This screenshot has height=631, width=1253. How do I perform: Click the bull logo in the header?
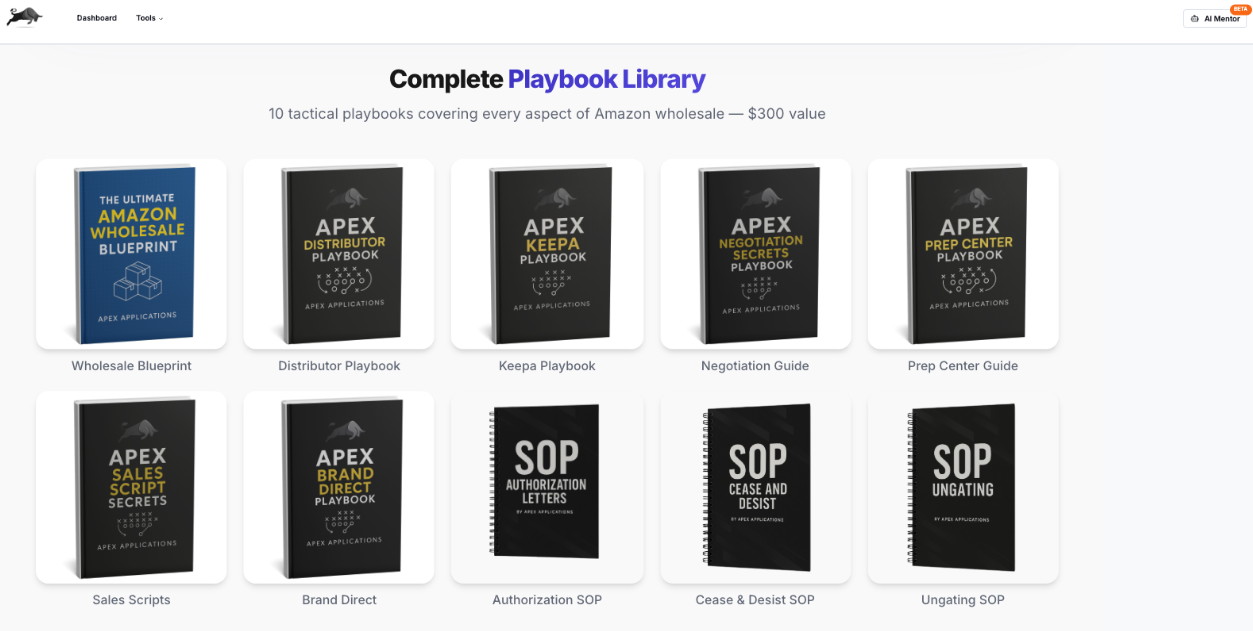(24, 17)
